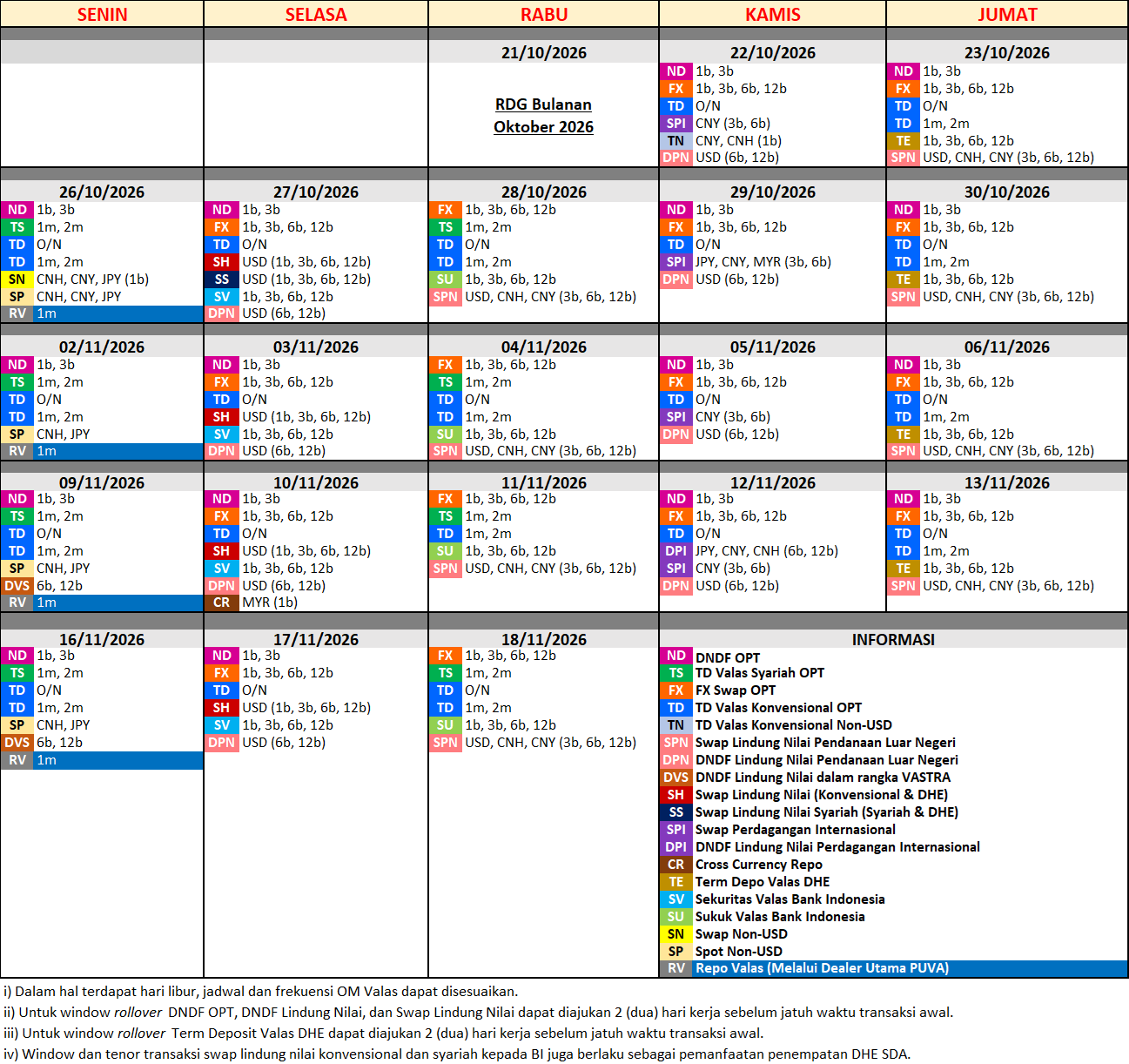
Task: Click the SENIN column header
Action: [x=102, y=14]
